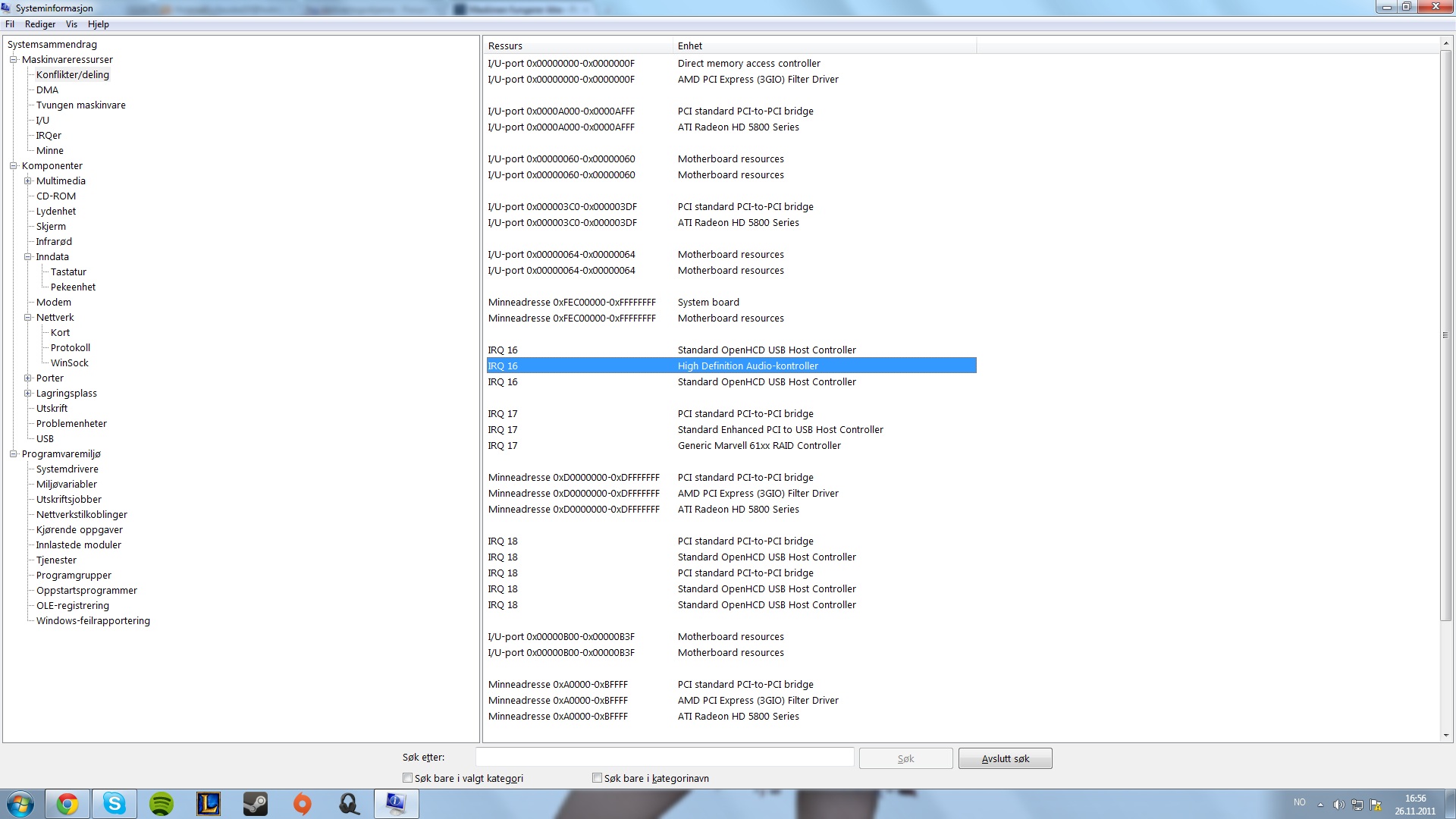Screen dimensions: 1456x819
Task: Open Spotify from the taskbar
Action: (162, 804)
